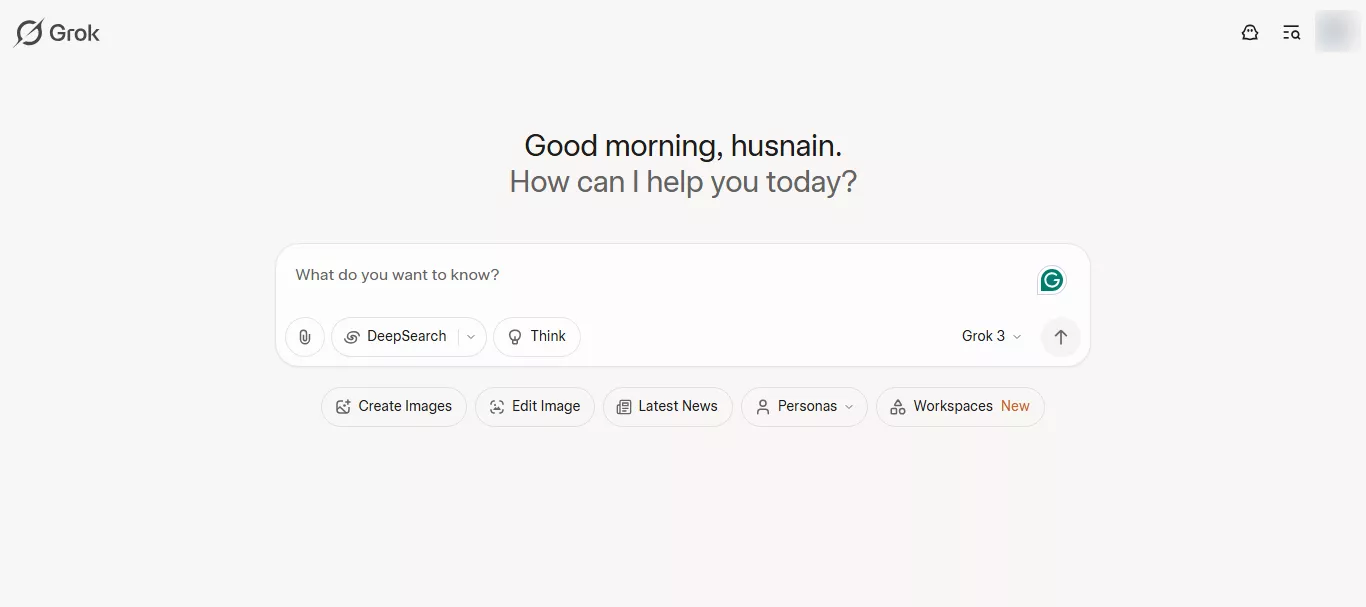Toggle DeepSearch mode on
Screen dimensions: 1366x607
coord(396,337)
